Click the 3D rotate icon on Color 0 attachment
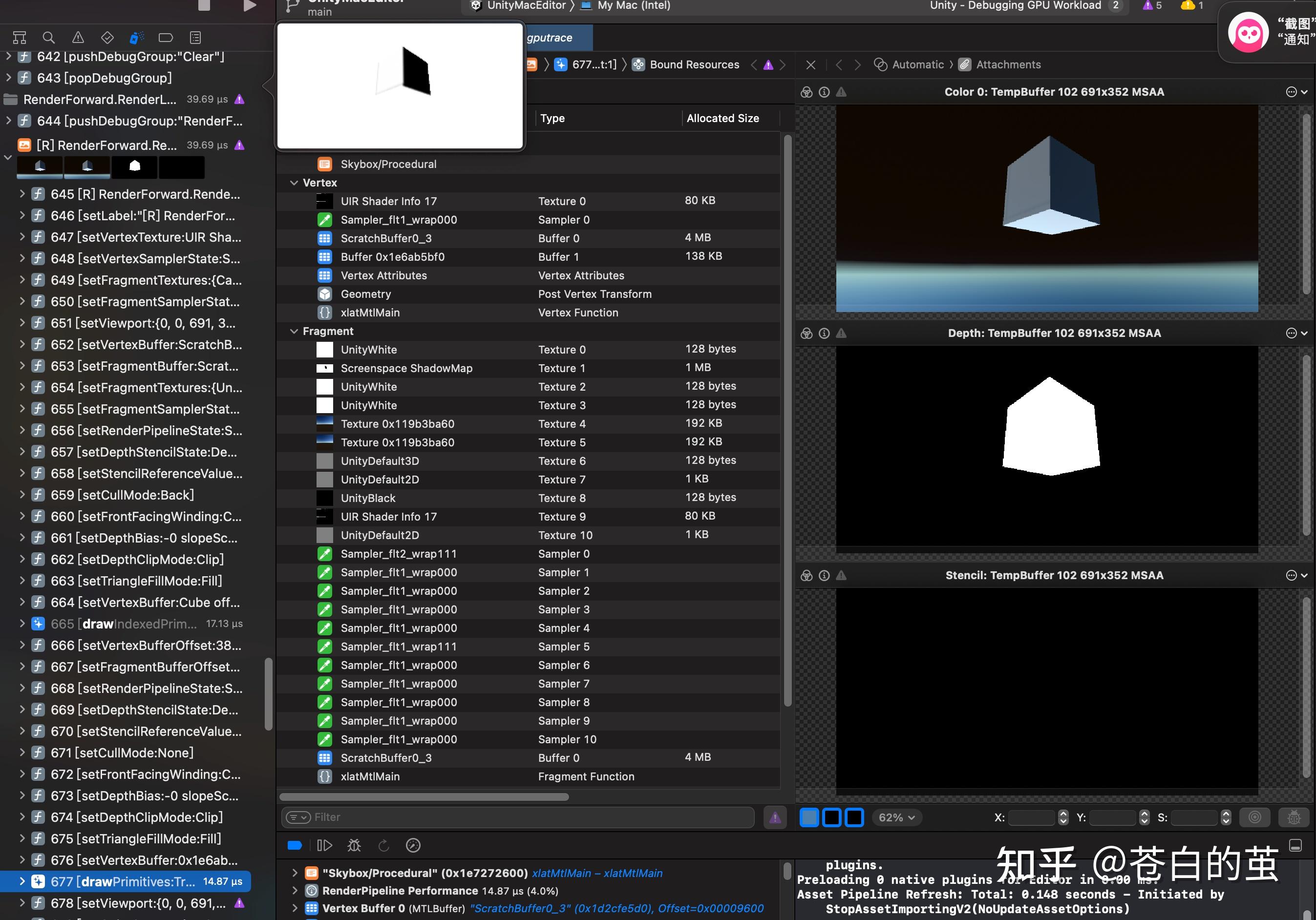Screen dimensions: 1316x920 806,92
